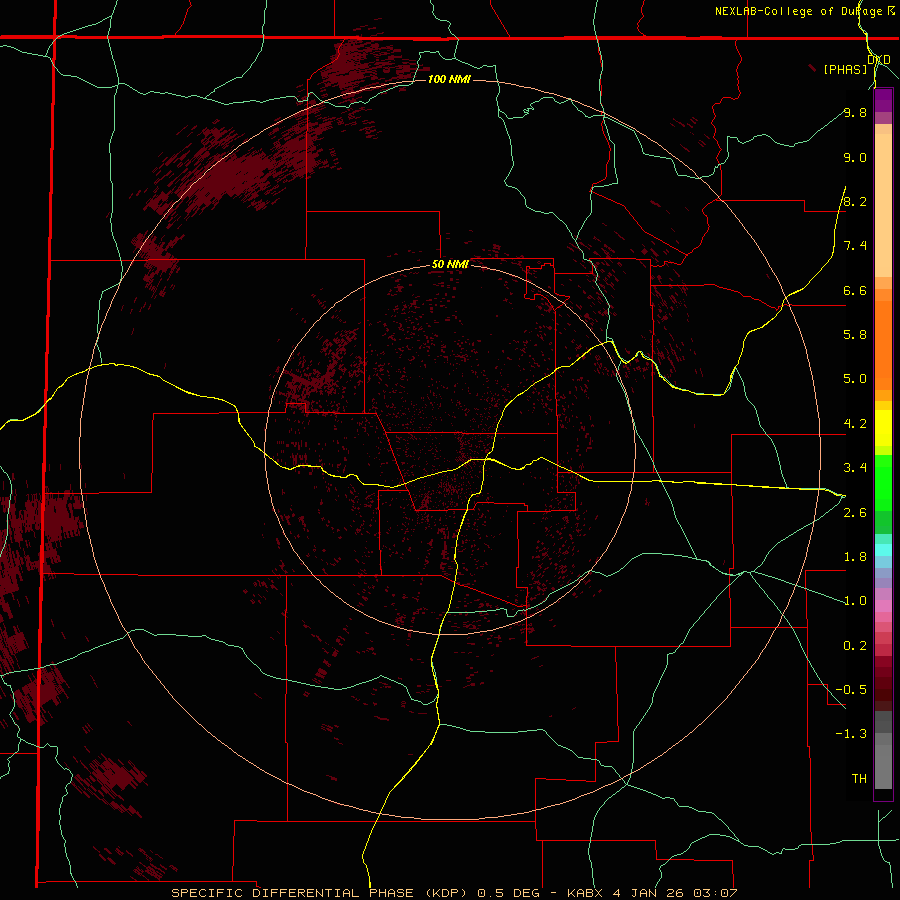The width and height of the screenshot is (900, 900).
Task: Click the 1.0 legend value
Action: click(x=855, y=601)
